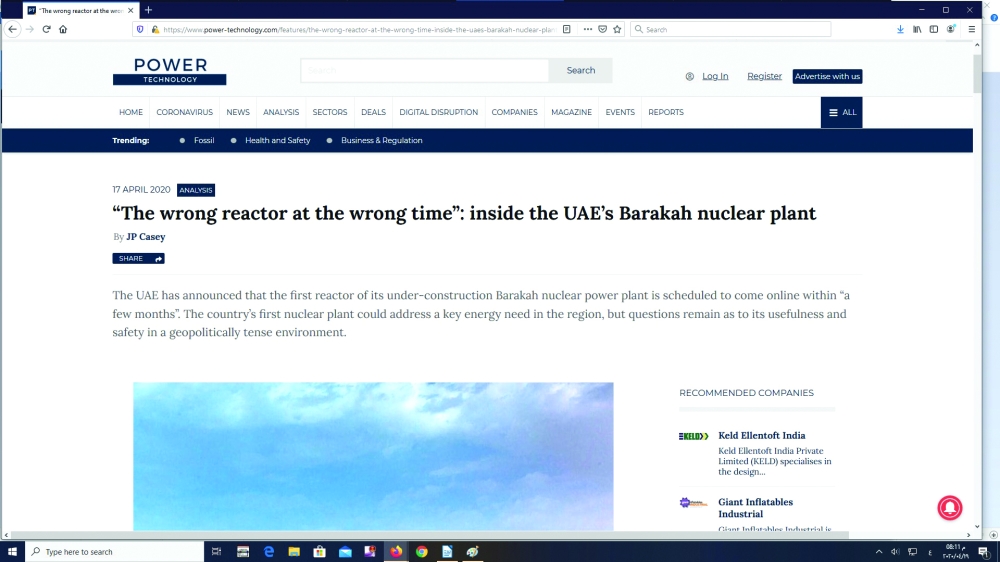Select the MAGAZINE navigation item
Screen dimensions: 1000x562
pos(571,112)
